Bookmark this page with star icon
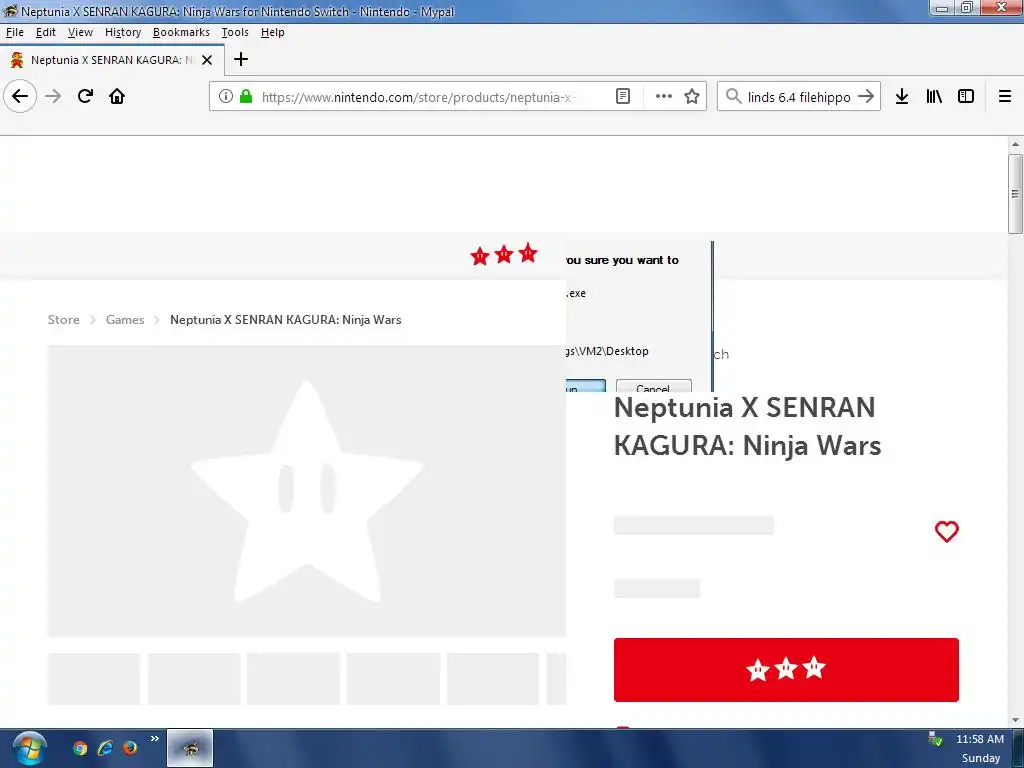The width and height of the screenshot is (1024, 768). point(692,97)
